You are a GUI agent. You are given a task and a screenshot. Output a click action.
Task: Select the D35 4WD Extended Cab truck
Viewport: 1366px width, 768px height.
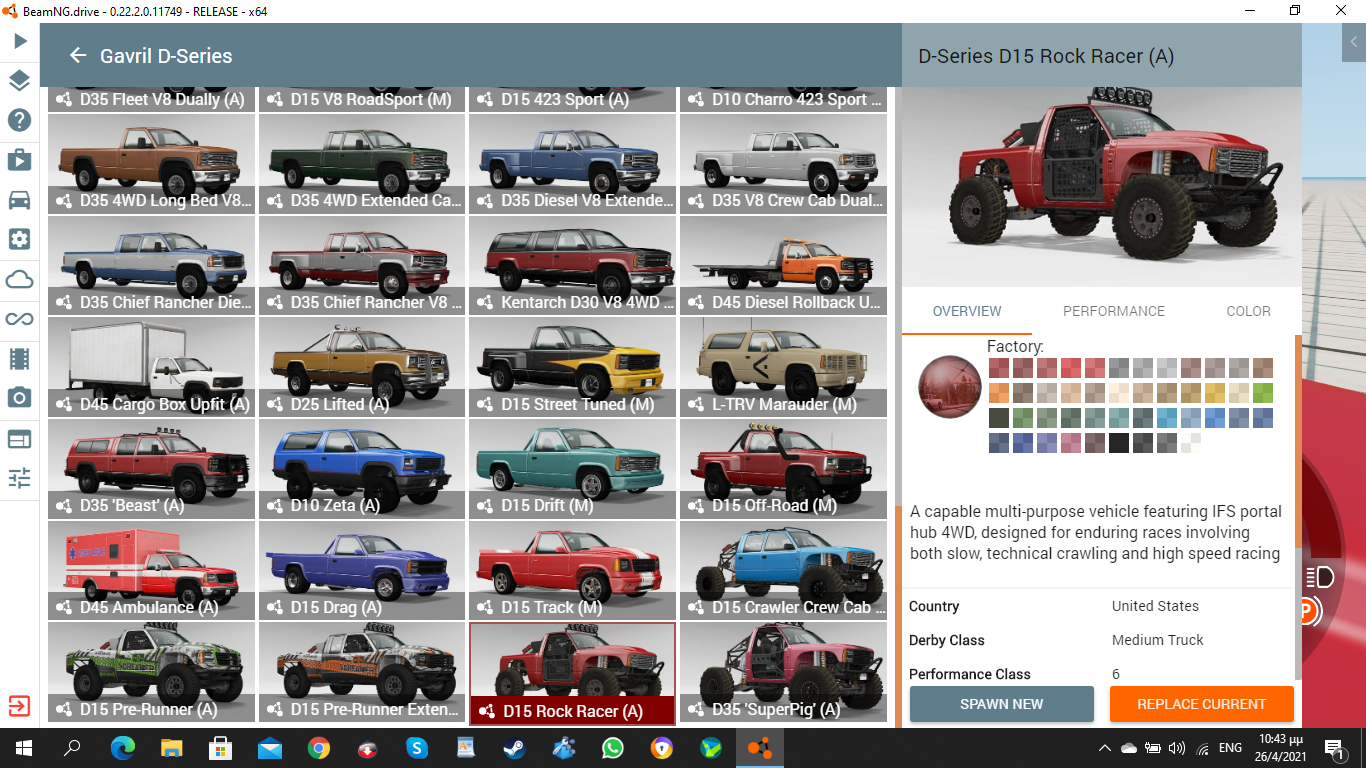363,163
